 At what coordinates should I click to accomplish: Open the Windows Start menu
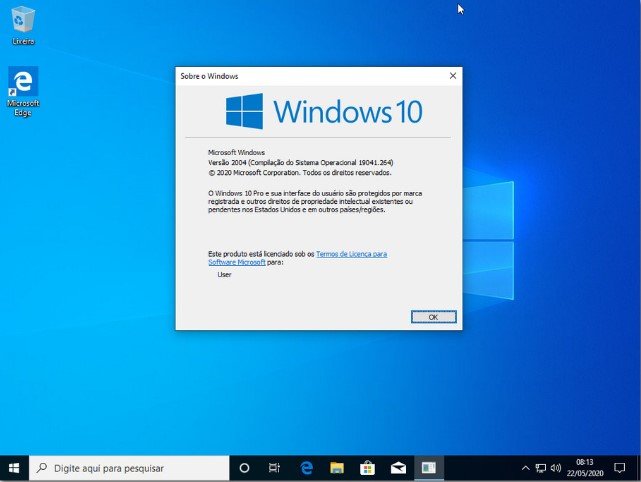(x=14, y=468)
